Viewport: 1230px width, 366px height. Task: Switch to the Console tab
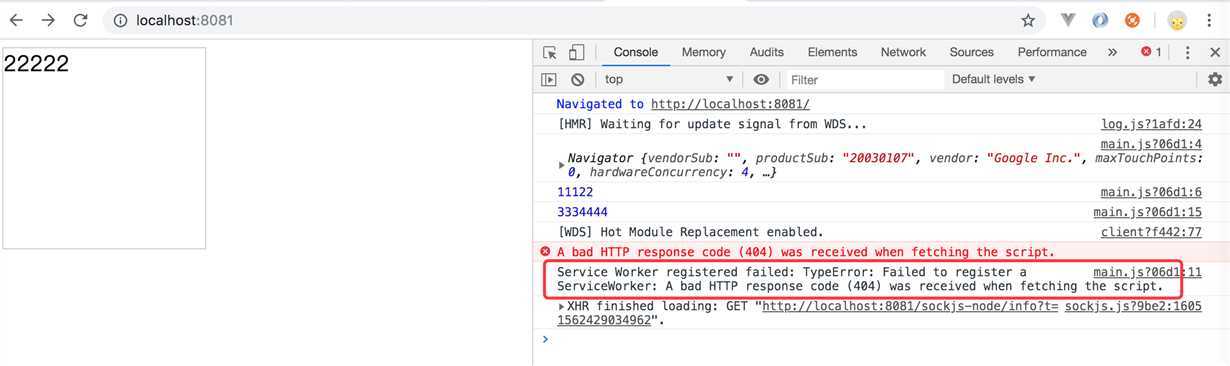tap(636, 52)
